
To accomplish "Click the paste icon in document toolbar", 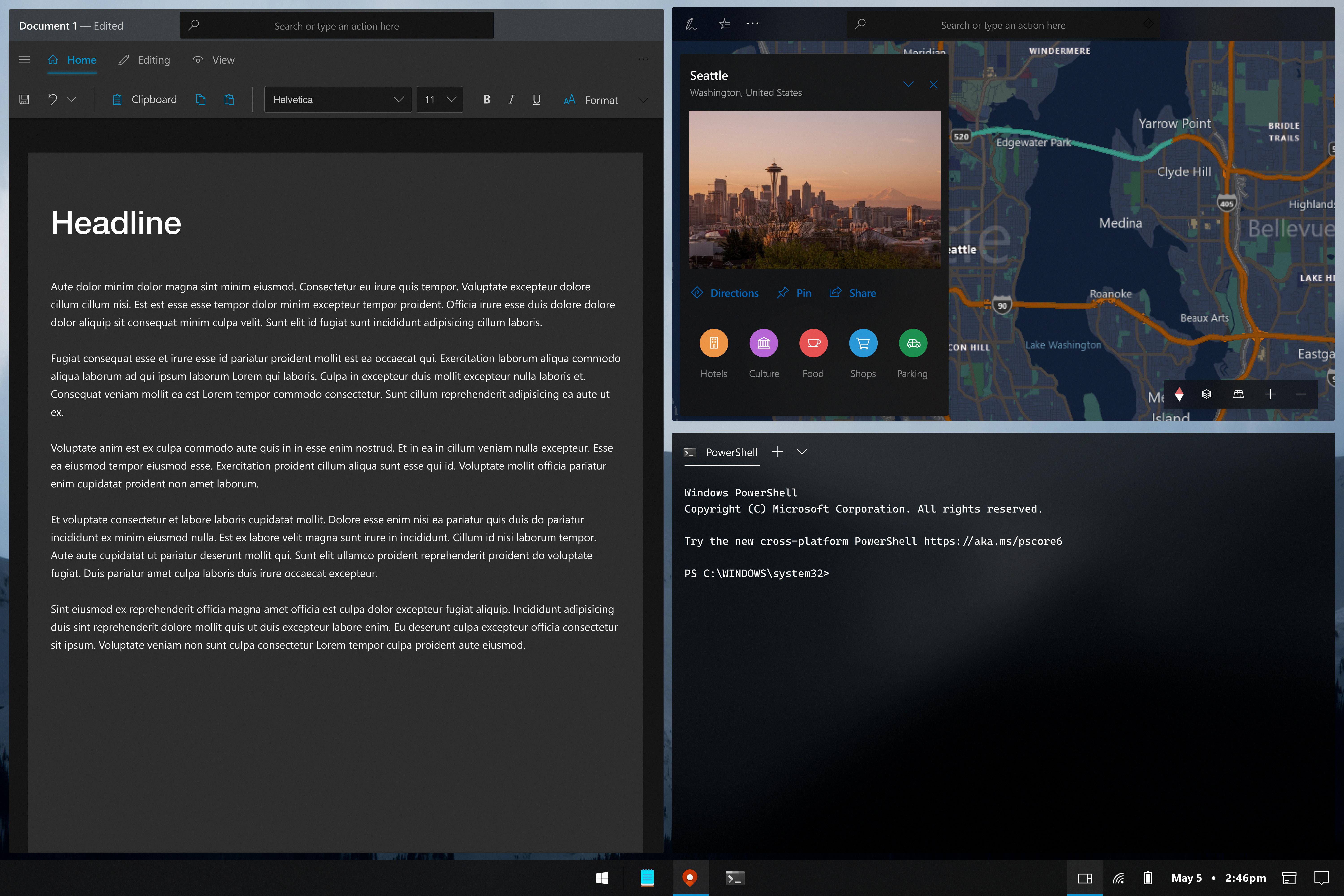I will click(229, 99).
